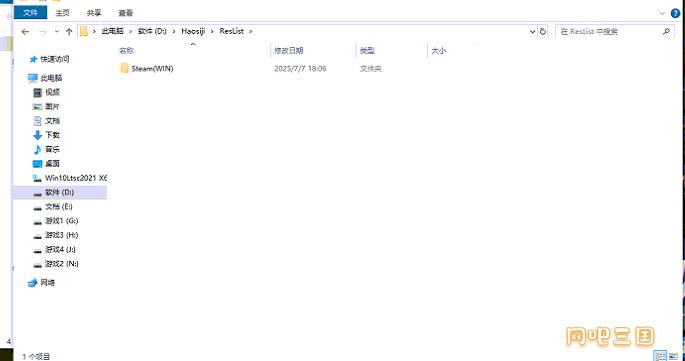Select Haosiji in the address breadcrumb
Viewport: 685px width, 361px height.
(193, 31)
